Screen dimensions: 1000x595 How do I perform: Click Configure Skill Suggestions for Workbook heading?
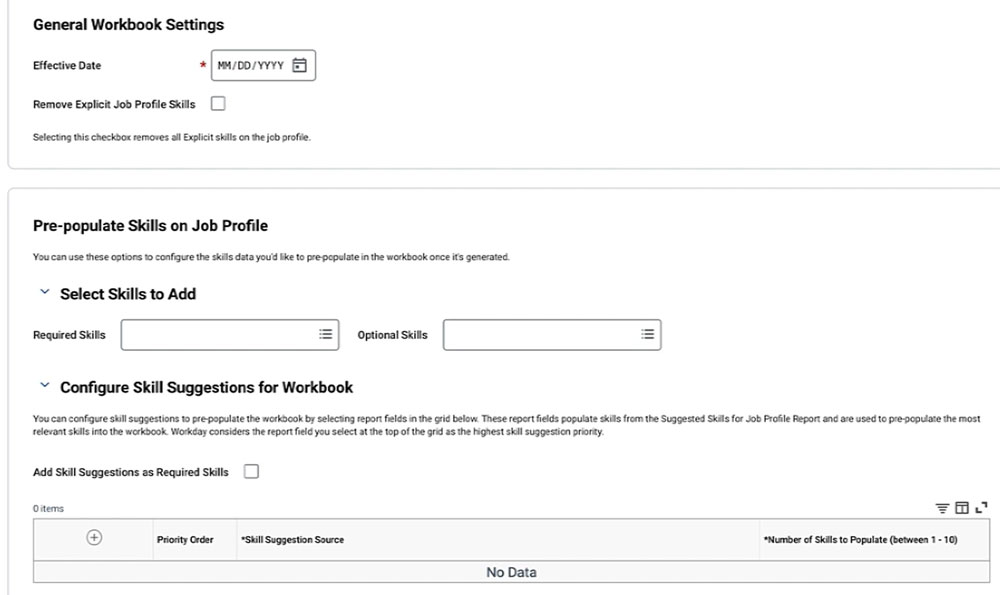tap(207, 388)
